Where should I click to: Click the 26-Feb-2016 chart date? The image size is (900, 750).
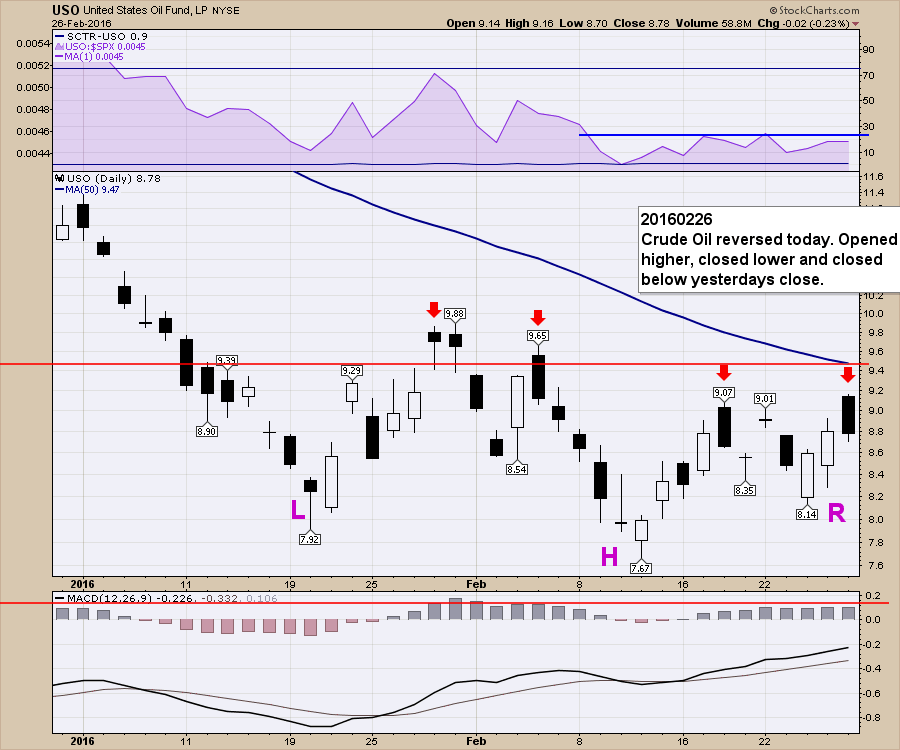click(82, 24)
